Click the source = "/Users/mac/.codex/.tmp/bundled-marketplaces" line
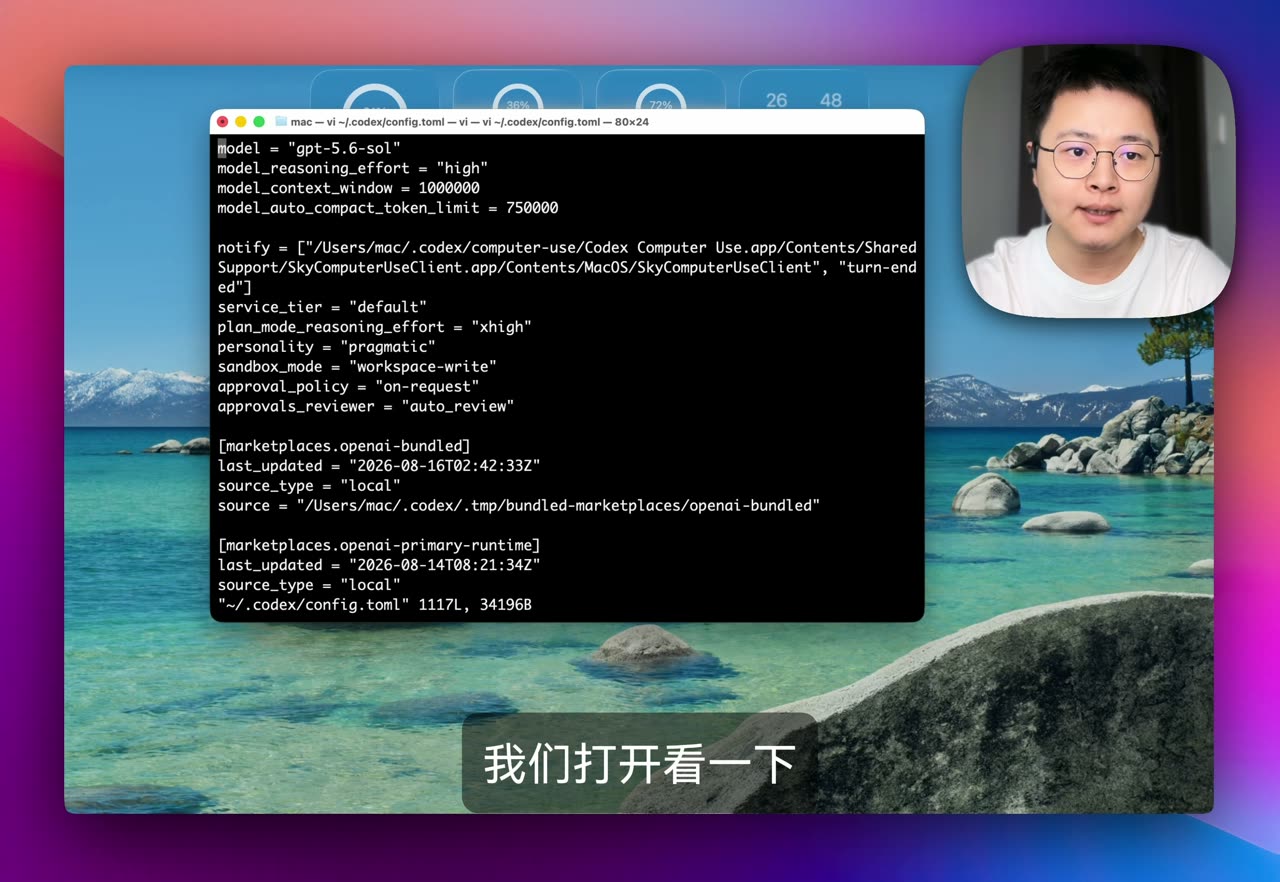The height and width of the screenshot is (882, 1280). 519,506
